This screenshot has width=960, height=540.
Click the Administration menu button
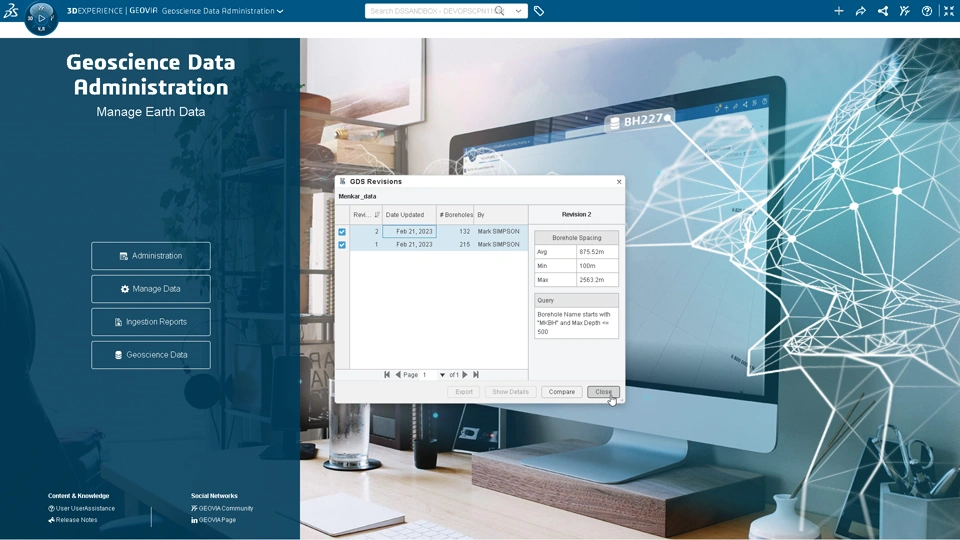(x=151, y=256)
